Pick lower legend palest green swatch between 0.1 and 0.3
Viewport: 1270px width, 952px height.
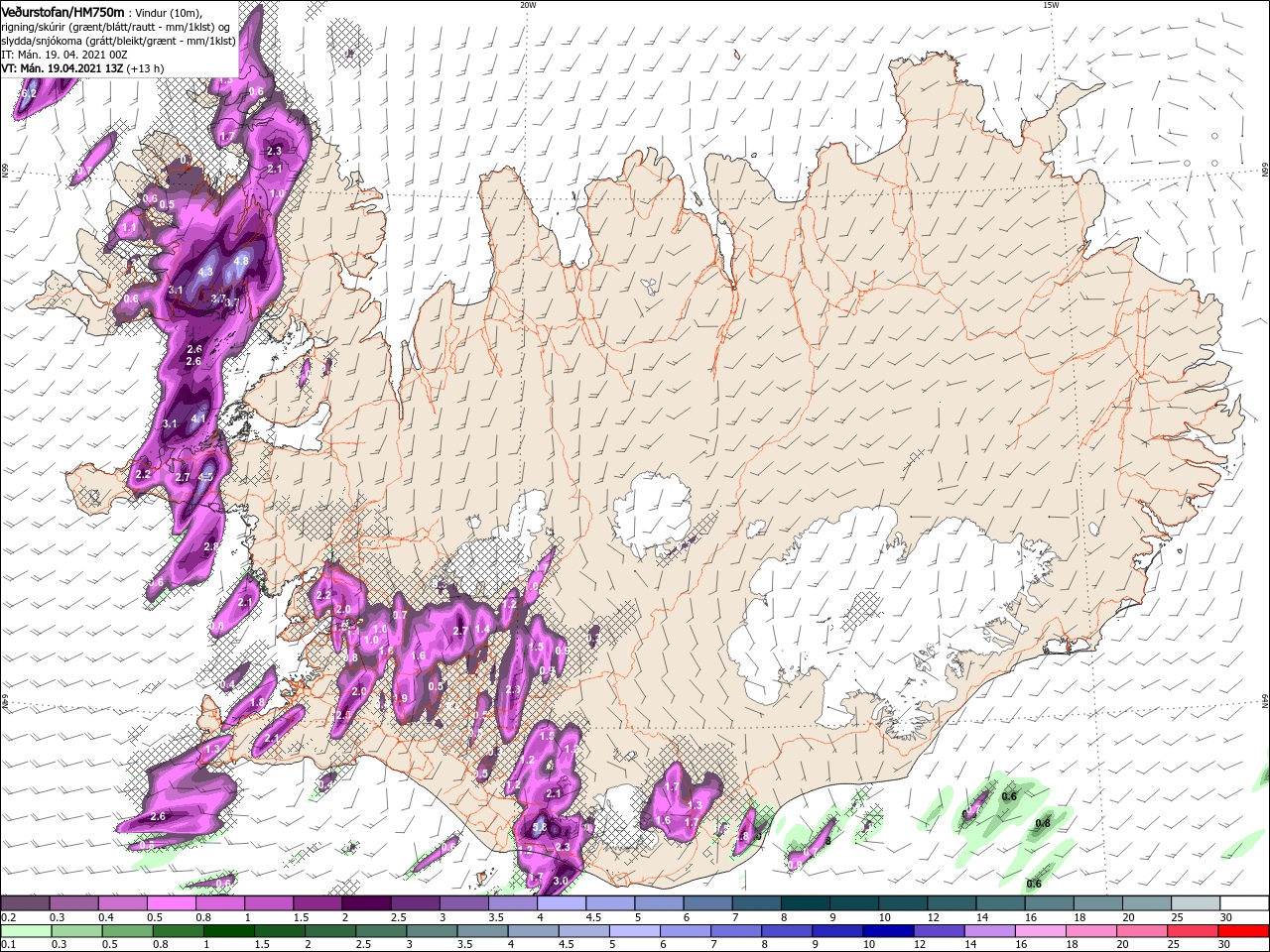(x=25, y=930)
